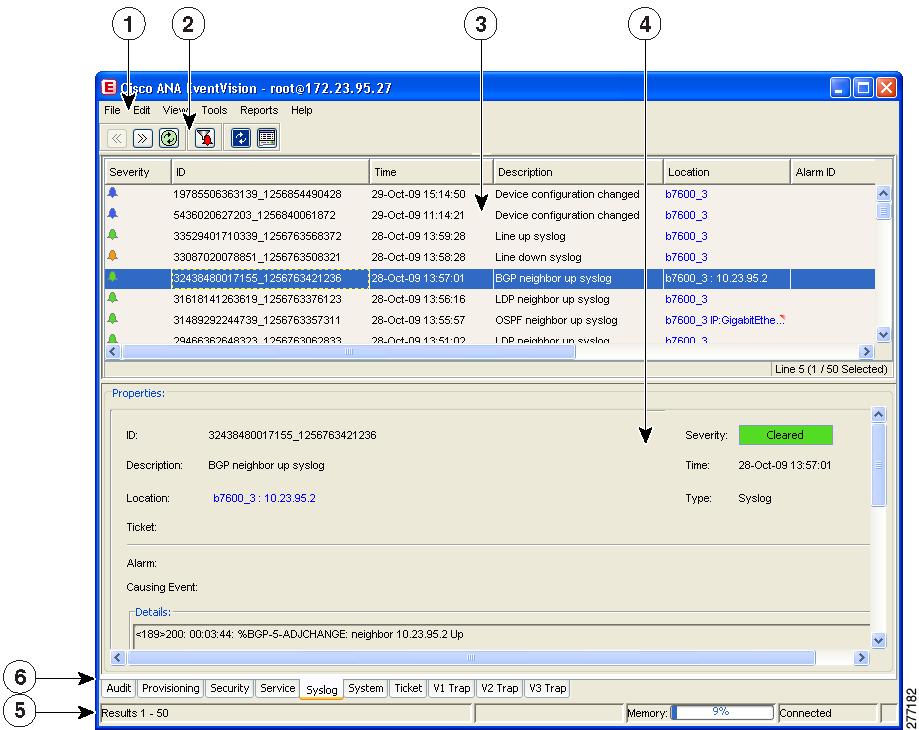Click the properties pane table toolbar icon
Viewport: 919px width, 730px height.
[267, 138]
